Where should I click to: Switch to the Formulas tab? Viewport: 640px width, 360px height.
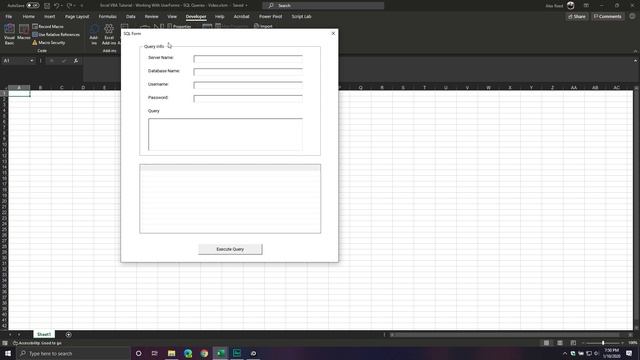pyautogui.click(x=107, y=17)
